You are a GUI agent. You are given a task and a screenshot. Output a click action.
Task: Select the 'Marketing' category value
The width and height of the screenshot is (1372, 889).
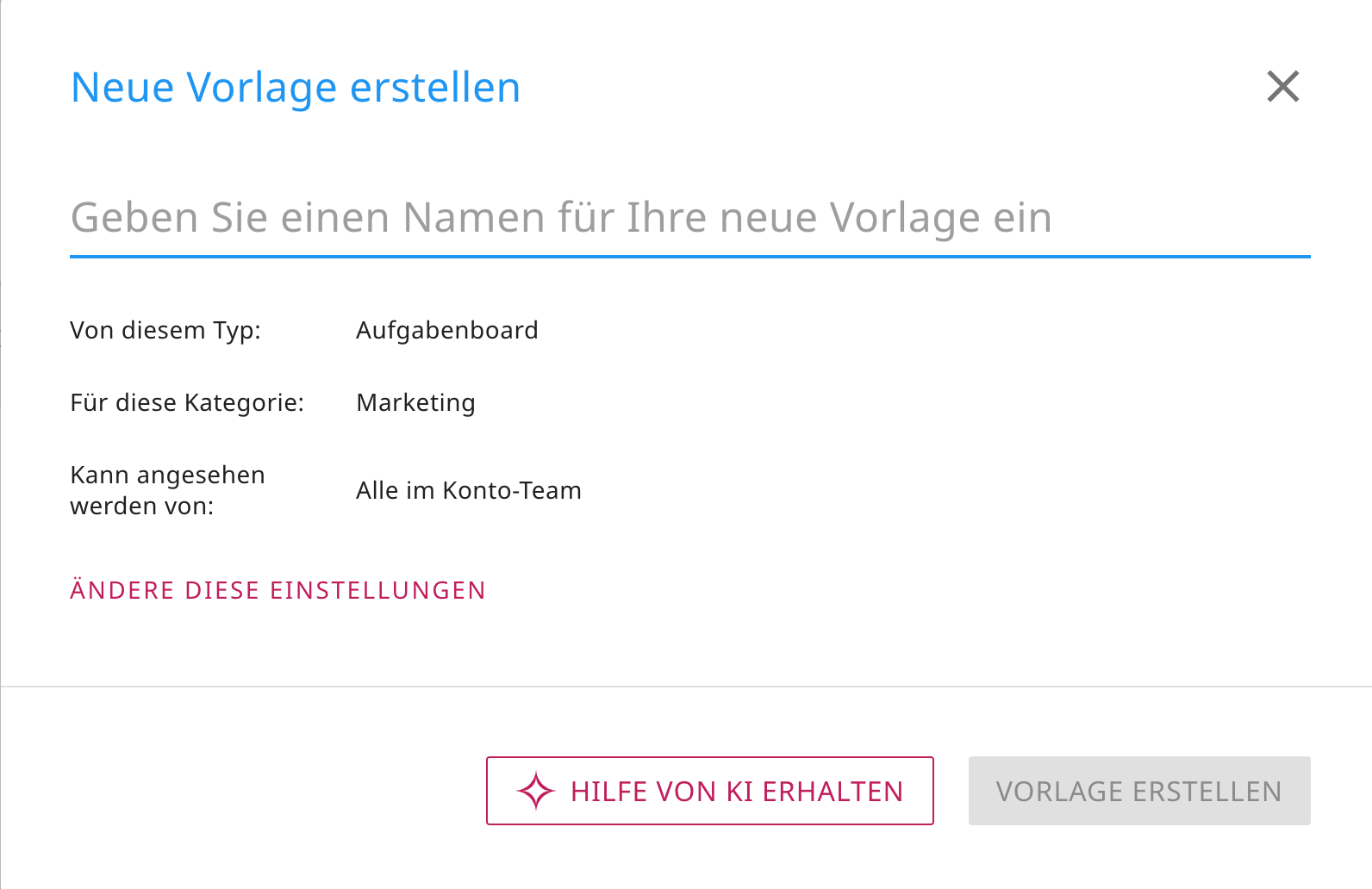click(x=415, y=402)
